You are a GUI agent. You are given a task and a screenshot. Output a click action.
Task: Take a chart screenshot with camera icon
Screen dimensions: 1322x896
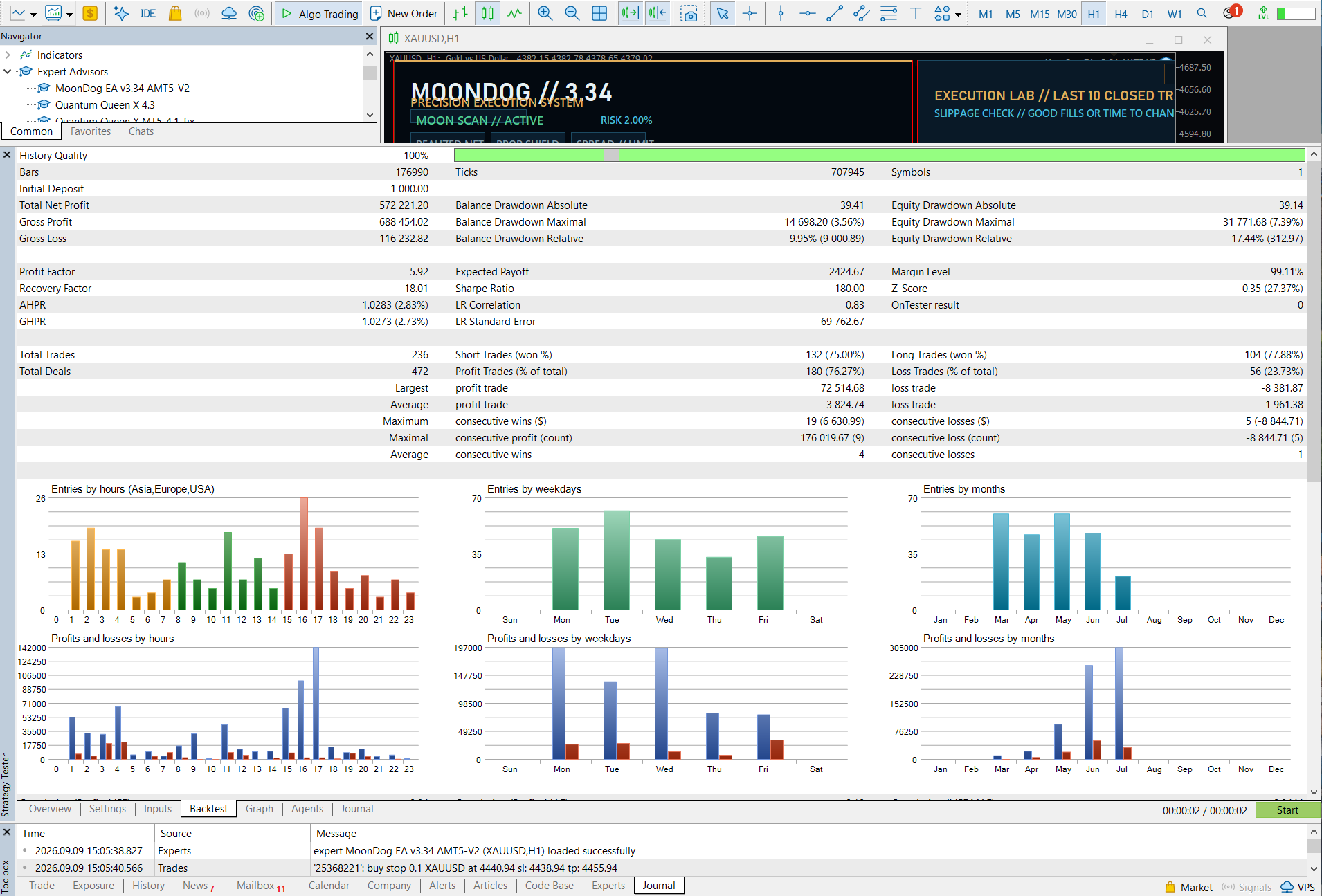pyautogui.click(x=689, y=13)
